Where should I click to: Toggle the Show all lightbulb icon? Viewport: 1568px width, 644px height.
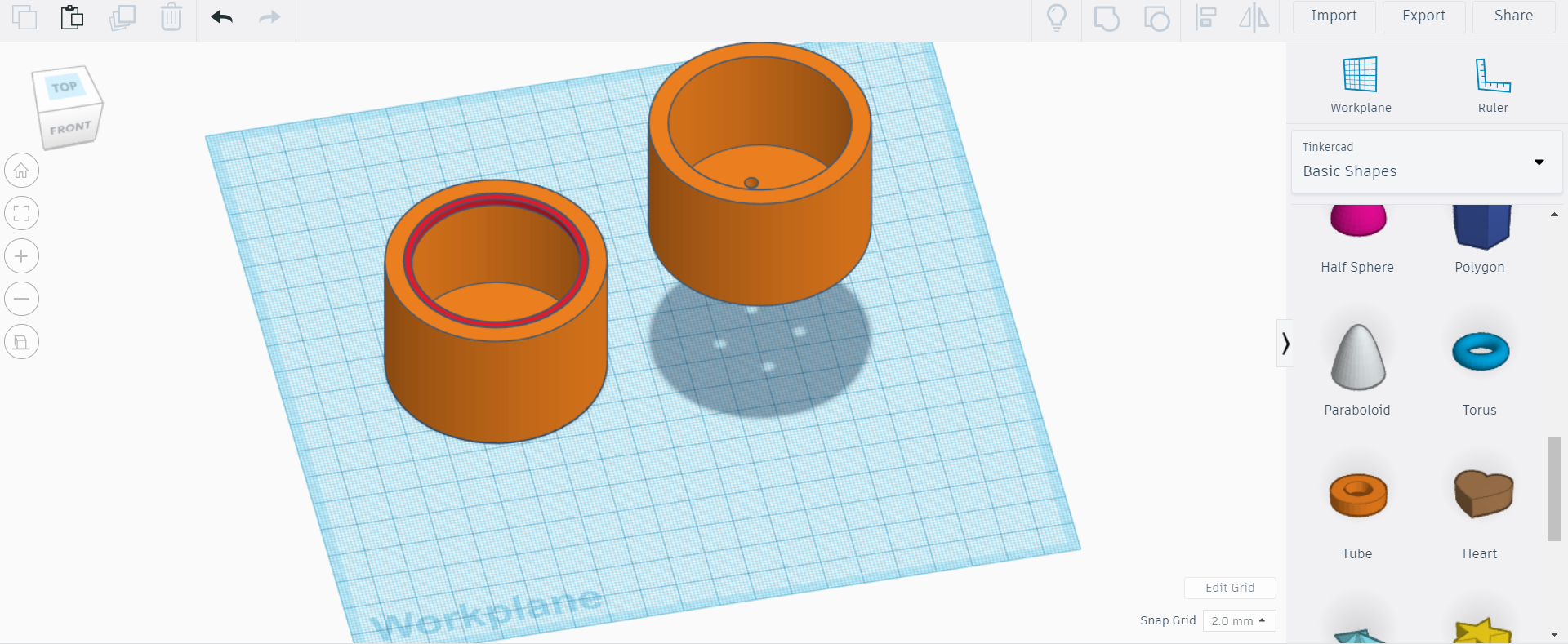pos(1057,17)
